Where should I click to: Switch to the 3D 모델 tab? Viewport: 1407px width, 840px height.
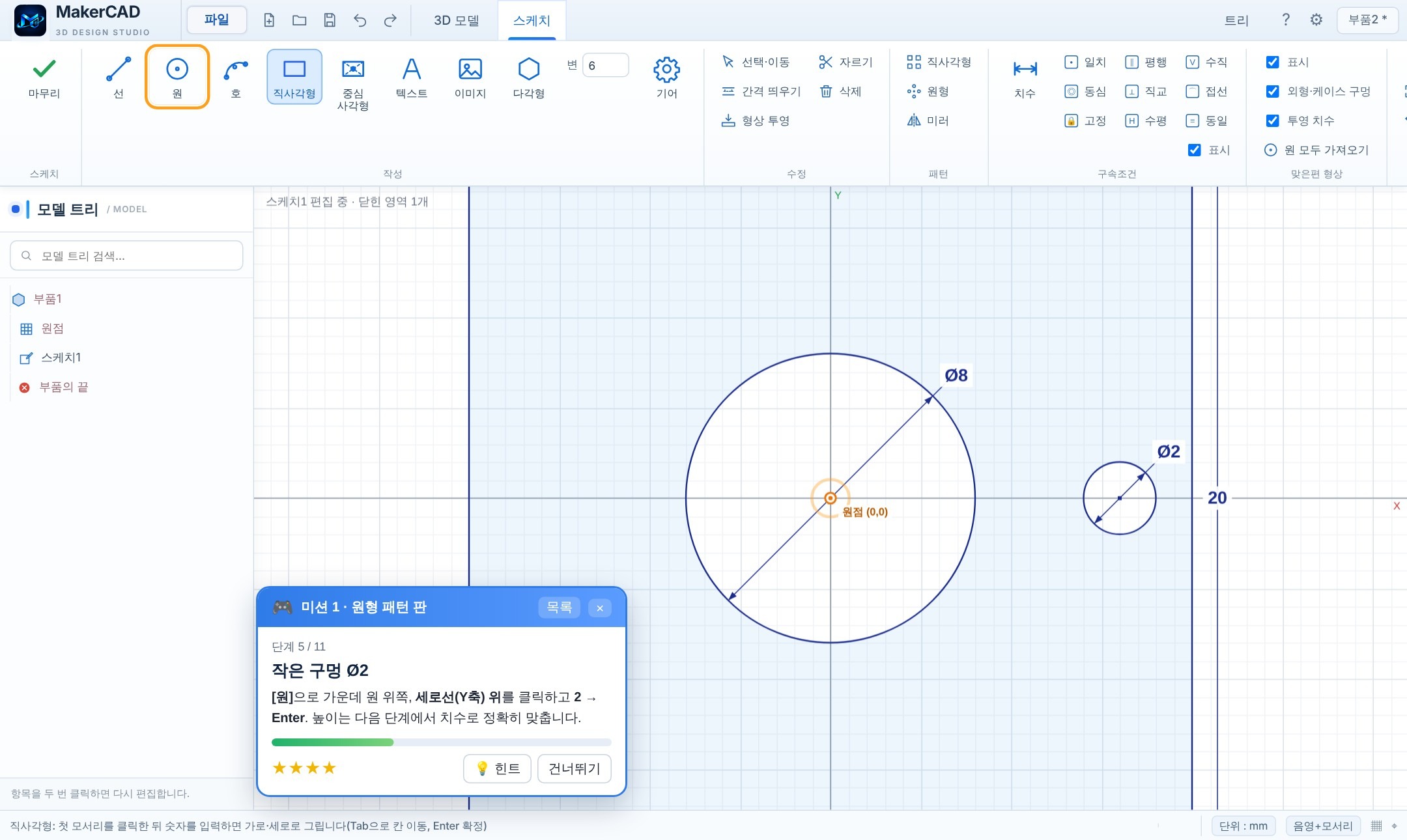(x=457, y=20)
